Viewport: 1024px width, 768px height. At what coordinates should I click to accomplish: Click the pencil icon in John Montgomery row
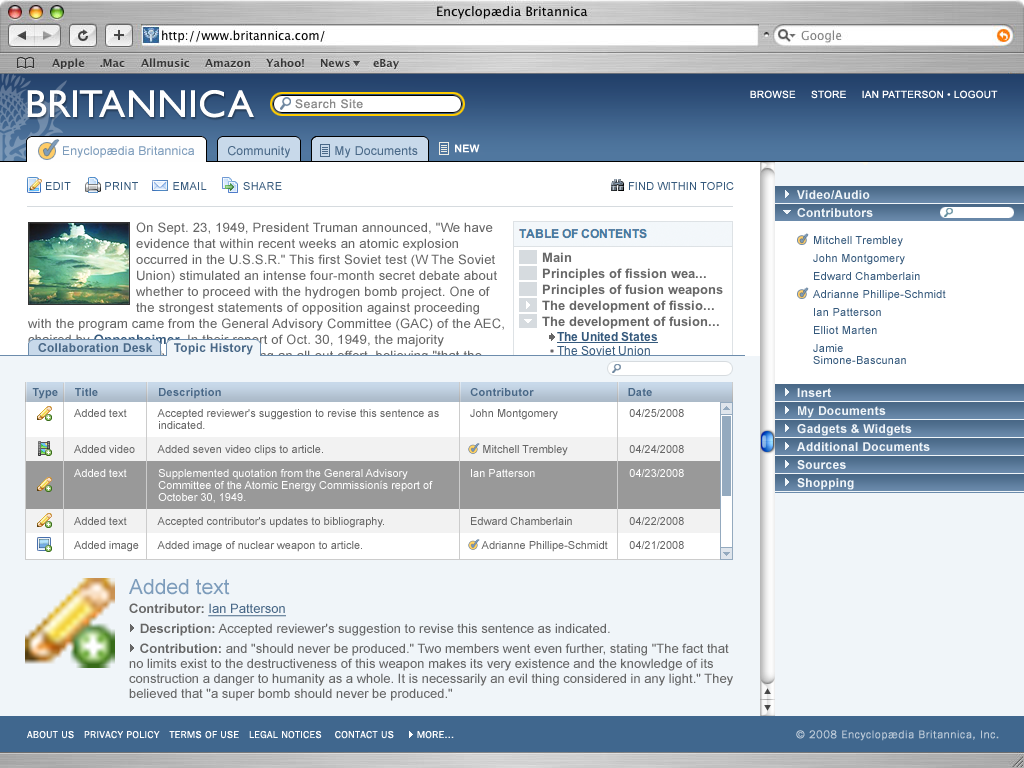[x=44, y=414]
